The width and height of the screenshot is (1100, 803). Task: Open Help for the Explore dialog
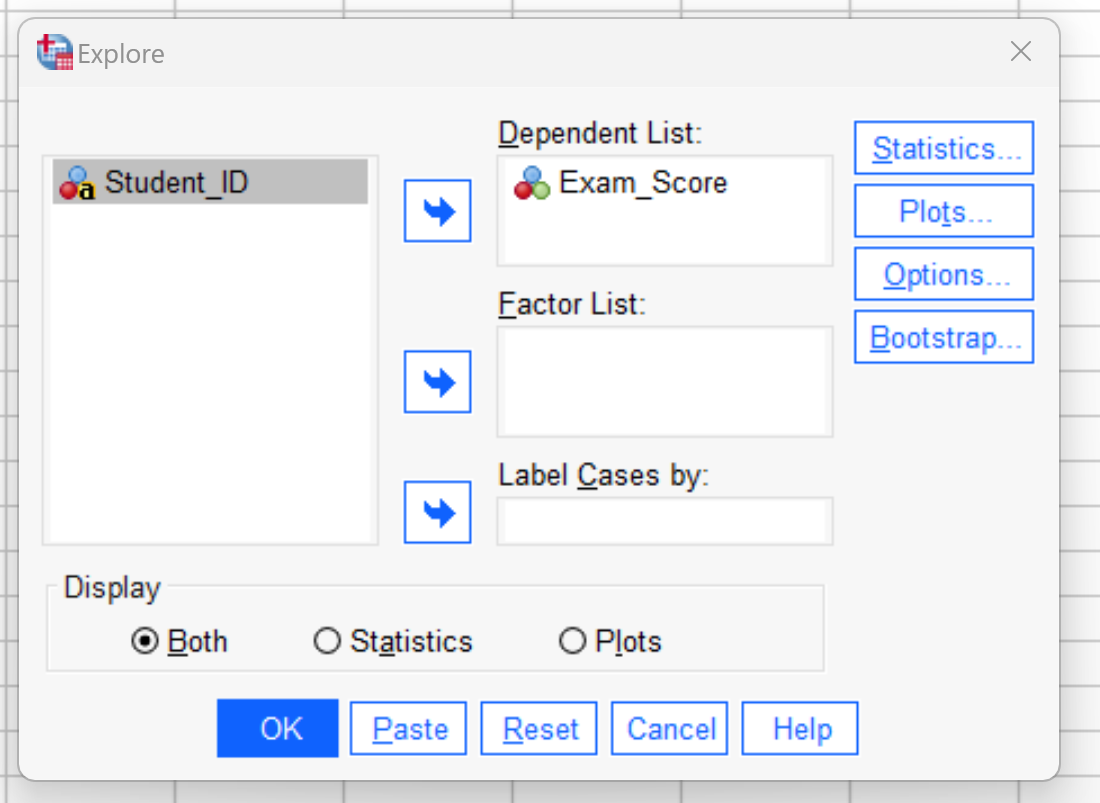(800, 729)
